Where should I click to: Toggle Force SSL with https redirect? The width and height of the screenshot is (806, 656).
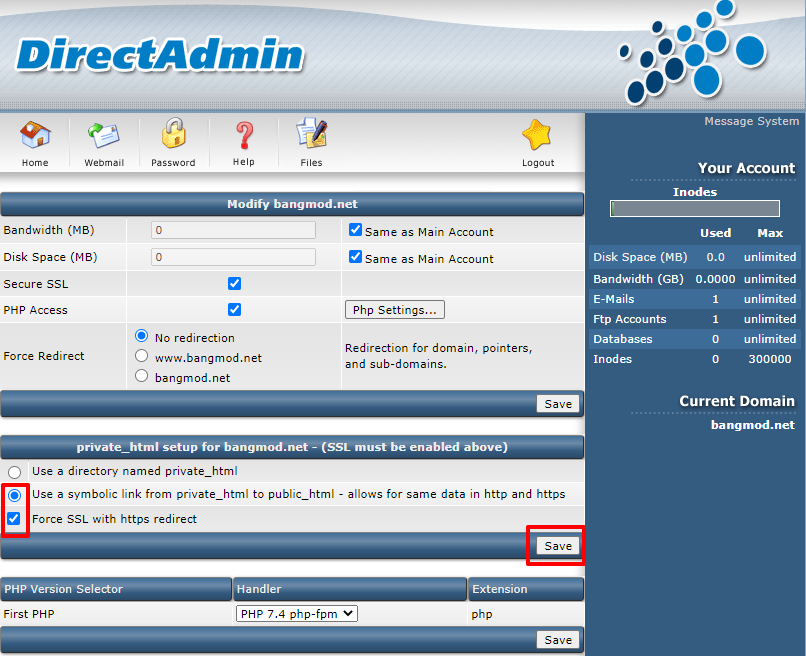(14, 518)
